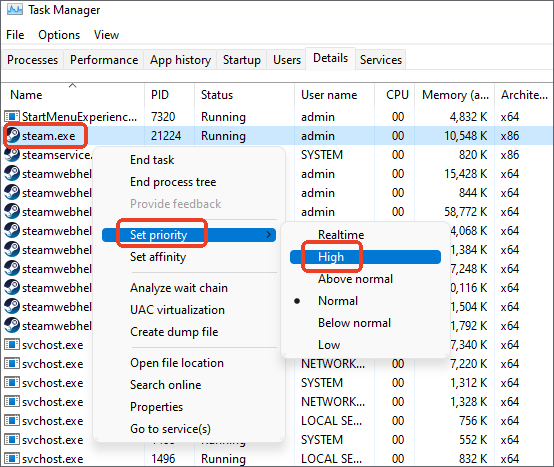Sort by the PID column header
This screenshot has height=467, width=554.
169,94
